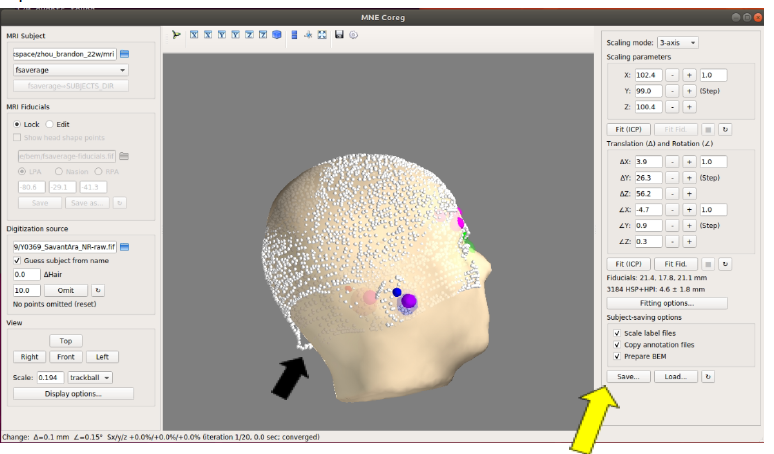774x454 pixels.
Task: Reset translation and rotation parameters
Action: pyautogui.click(x=725, y=264)
